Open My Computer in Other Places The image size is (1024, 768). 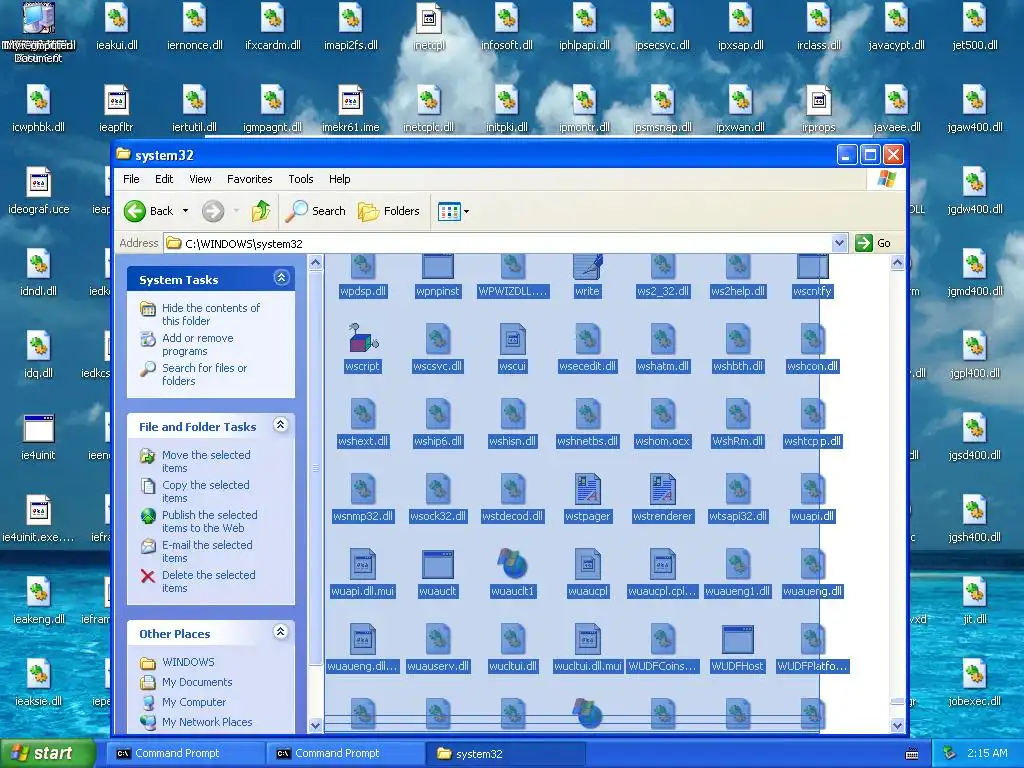[193, 702]
